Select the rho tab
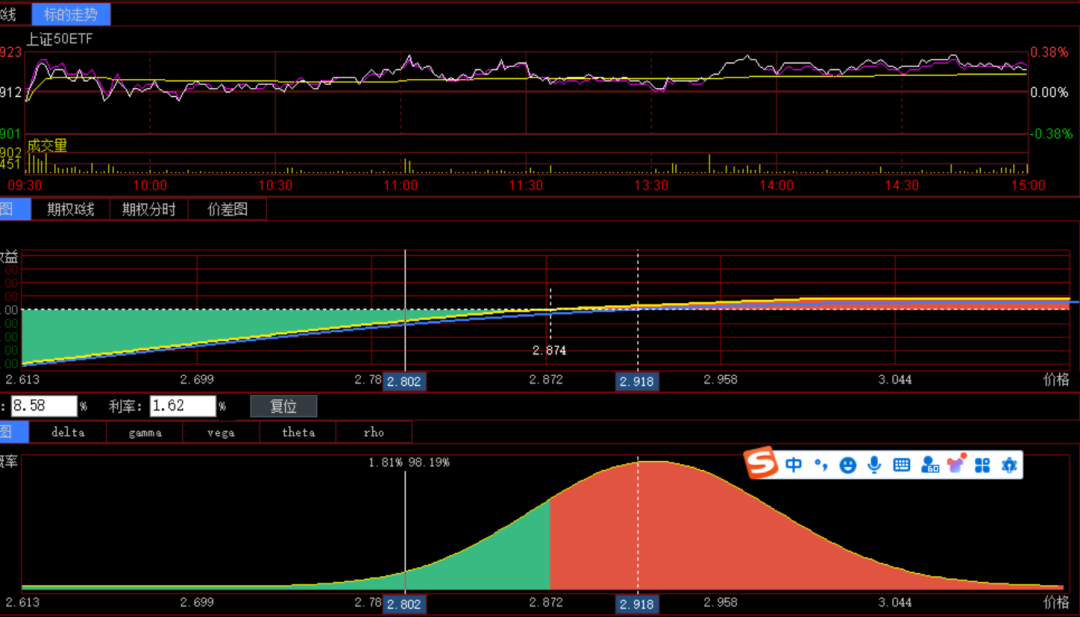Viewport: 1080px width, 617px height. click(x=374, y=432)
